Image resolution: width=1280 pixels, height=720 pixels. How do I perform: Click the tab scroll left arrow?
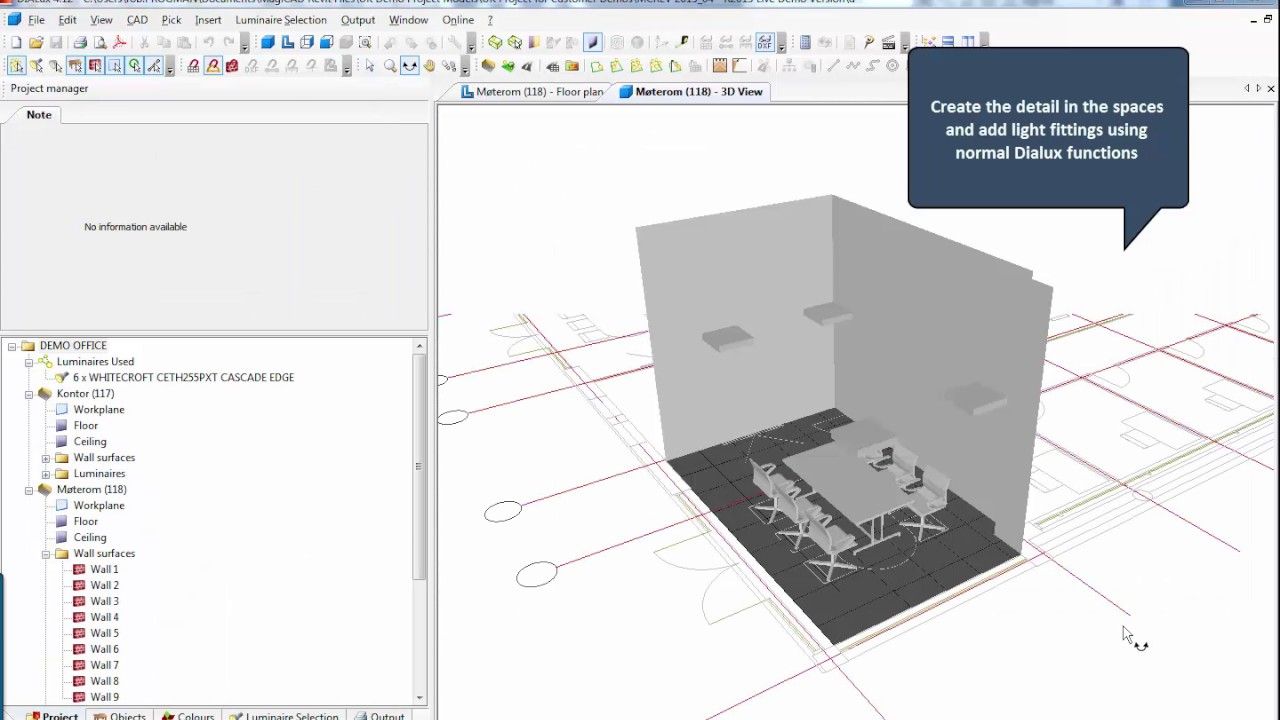1247,89
